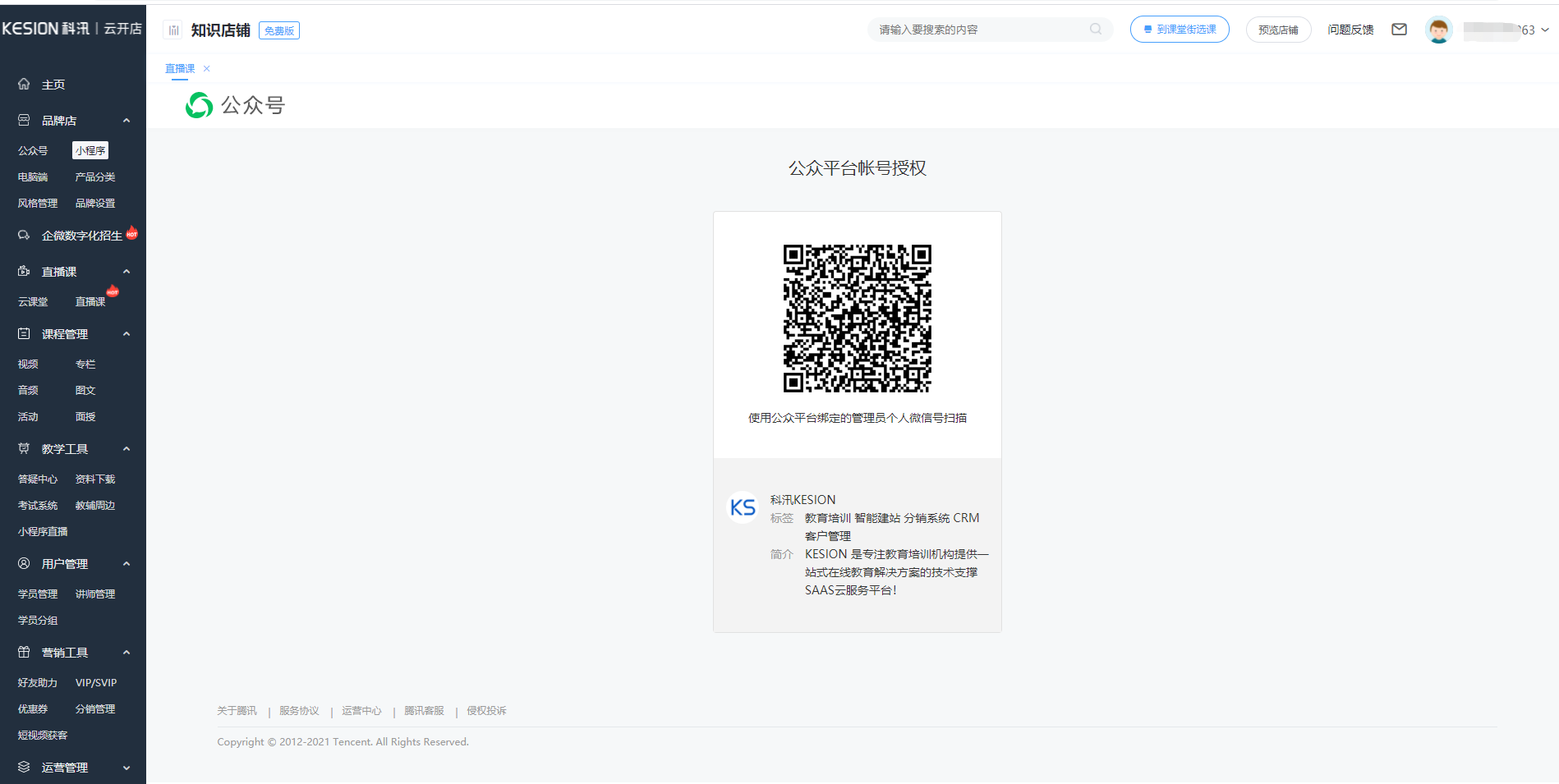Open 短视频获客 menu item
Viewport: 1559px width, 784px height.
[43, 735]
